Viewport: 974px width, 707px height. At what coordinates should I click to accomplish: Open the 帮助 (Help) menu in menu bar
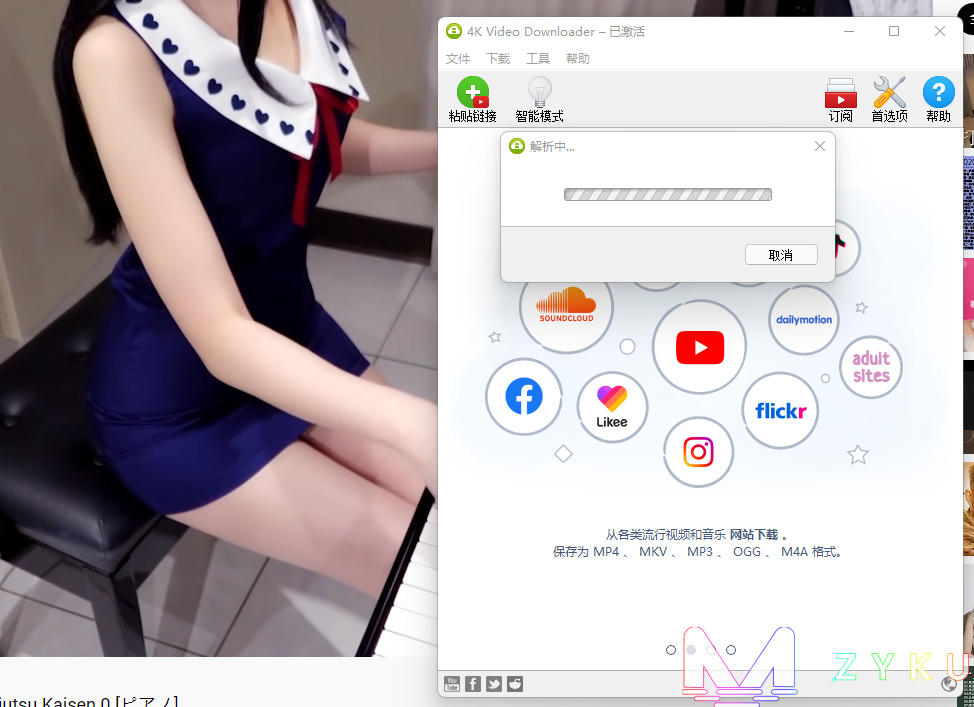[578, 58]
